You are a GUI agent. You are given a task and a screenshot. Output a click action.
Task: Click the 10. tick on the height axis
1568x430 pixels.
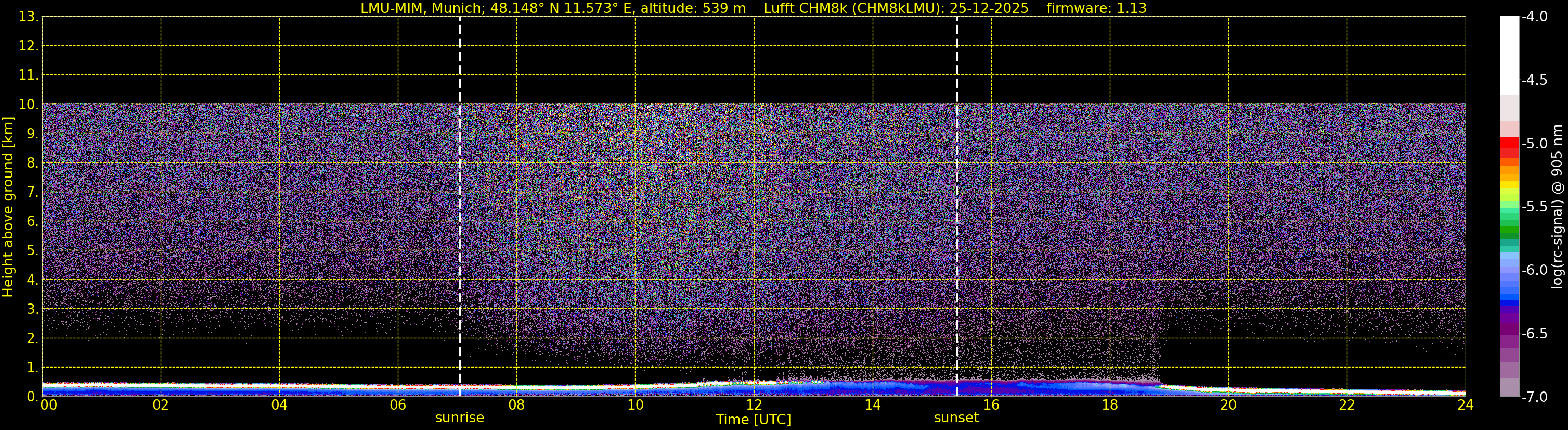click(x=28, y=104)
